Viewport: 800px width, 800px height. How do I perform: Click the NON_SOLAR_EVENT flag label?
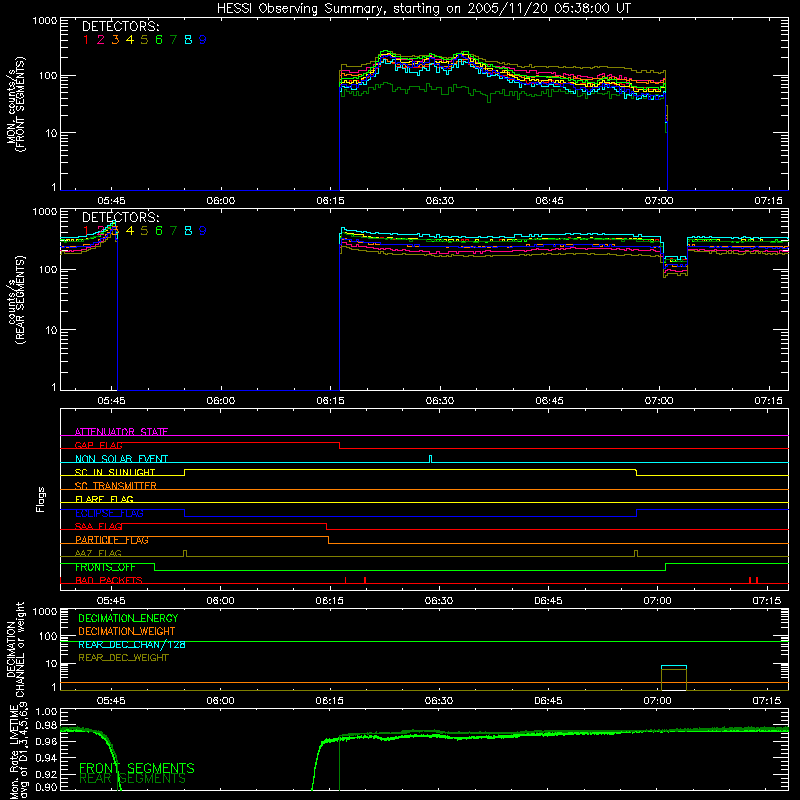point(121,459)
